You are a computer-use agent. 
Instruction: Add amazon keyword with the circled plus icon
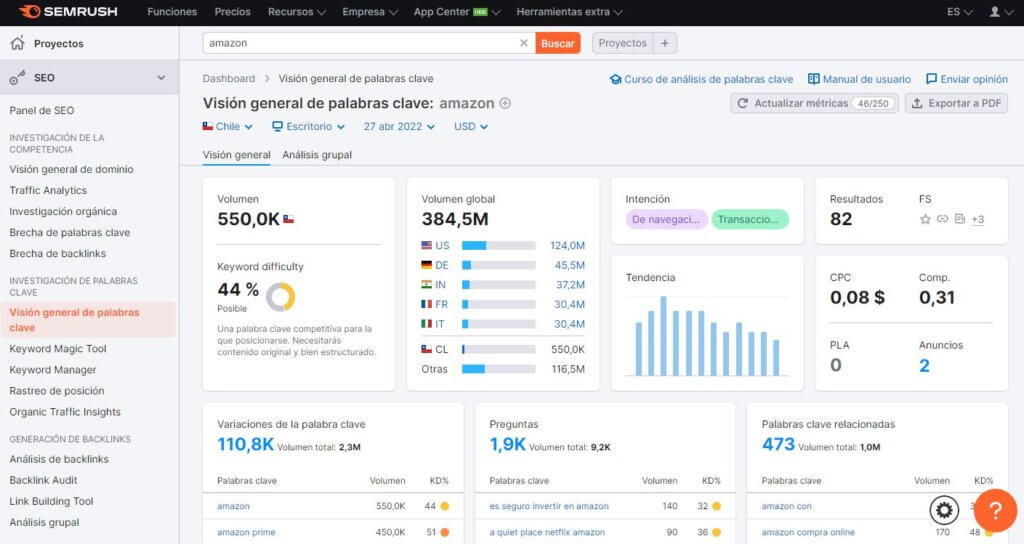click(505, 103)
